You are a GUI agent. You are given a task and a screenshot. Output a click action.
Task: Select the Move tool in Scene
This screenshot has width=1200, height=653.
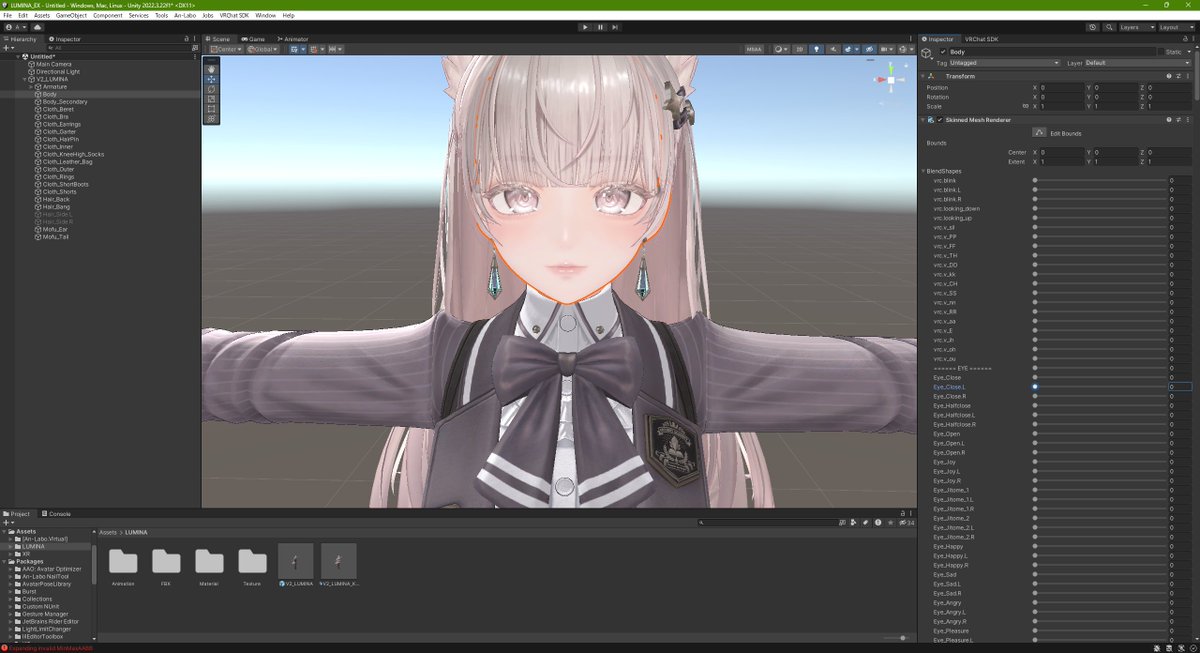pos(211,79)
